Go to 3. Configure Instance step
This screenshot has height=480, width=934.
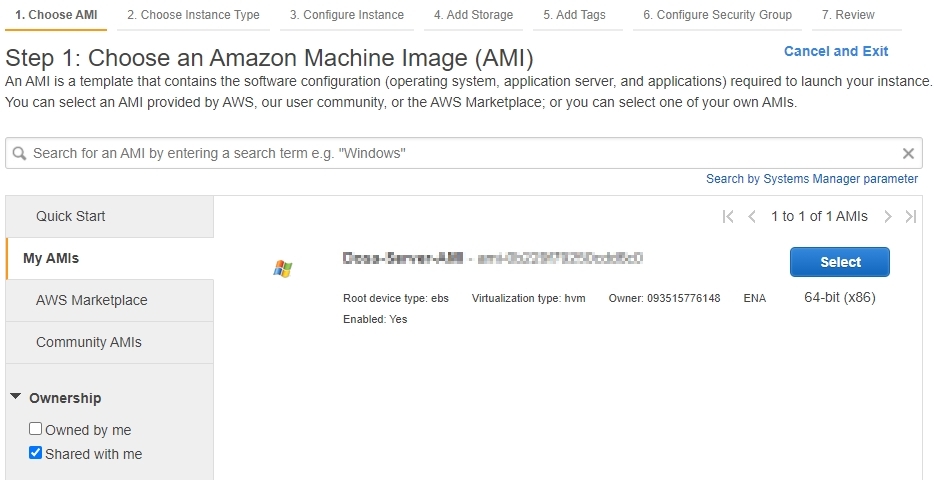pyautogui.click(x=347, y=15)
